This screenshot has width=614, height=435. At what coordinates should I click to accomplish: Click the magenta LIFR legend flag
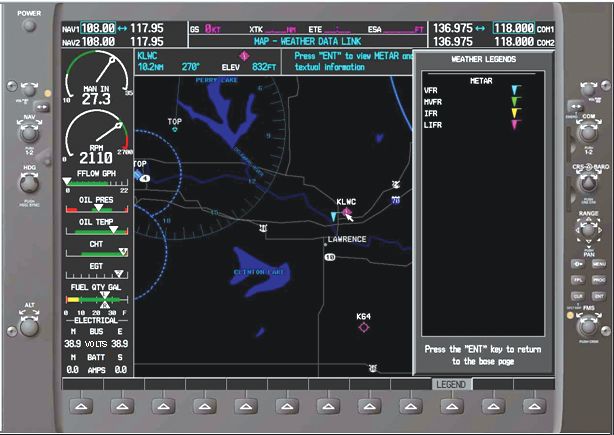click(x=516, y=125)
